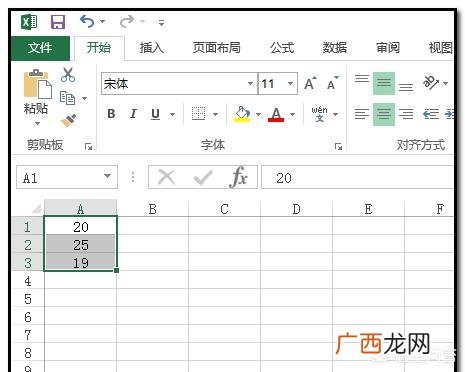
Task: Click the Name Box showing A1
Action: pos(67,177)
